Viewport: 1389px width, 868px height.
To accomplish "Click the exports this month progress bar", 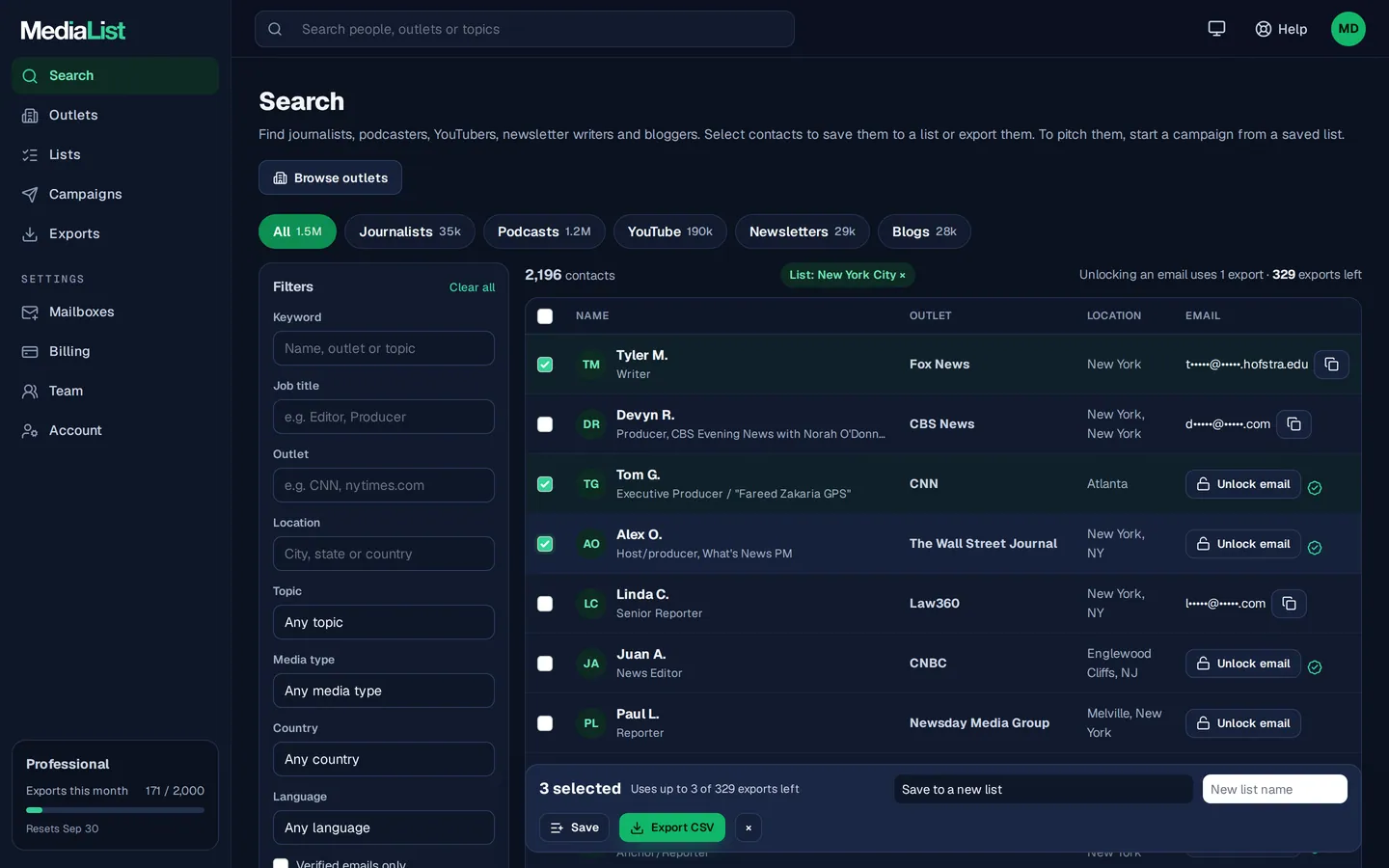I will click(116, 810).
